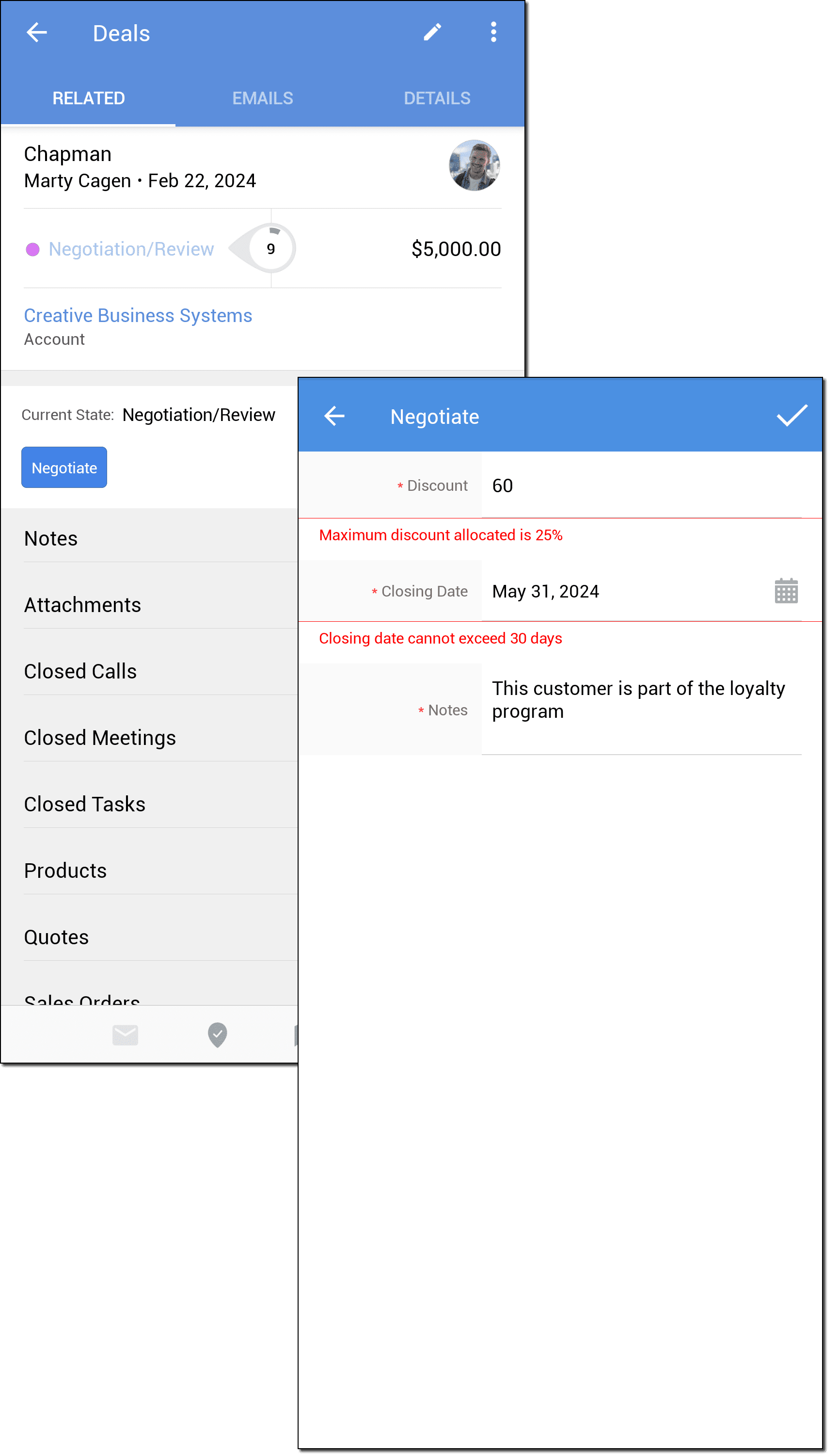Open the calendar date picker icon
The width and height of the screenshot is (840, 1454).
pos(786,591)
